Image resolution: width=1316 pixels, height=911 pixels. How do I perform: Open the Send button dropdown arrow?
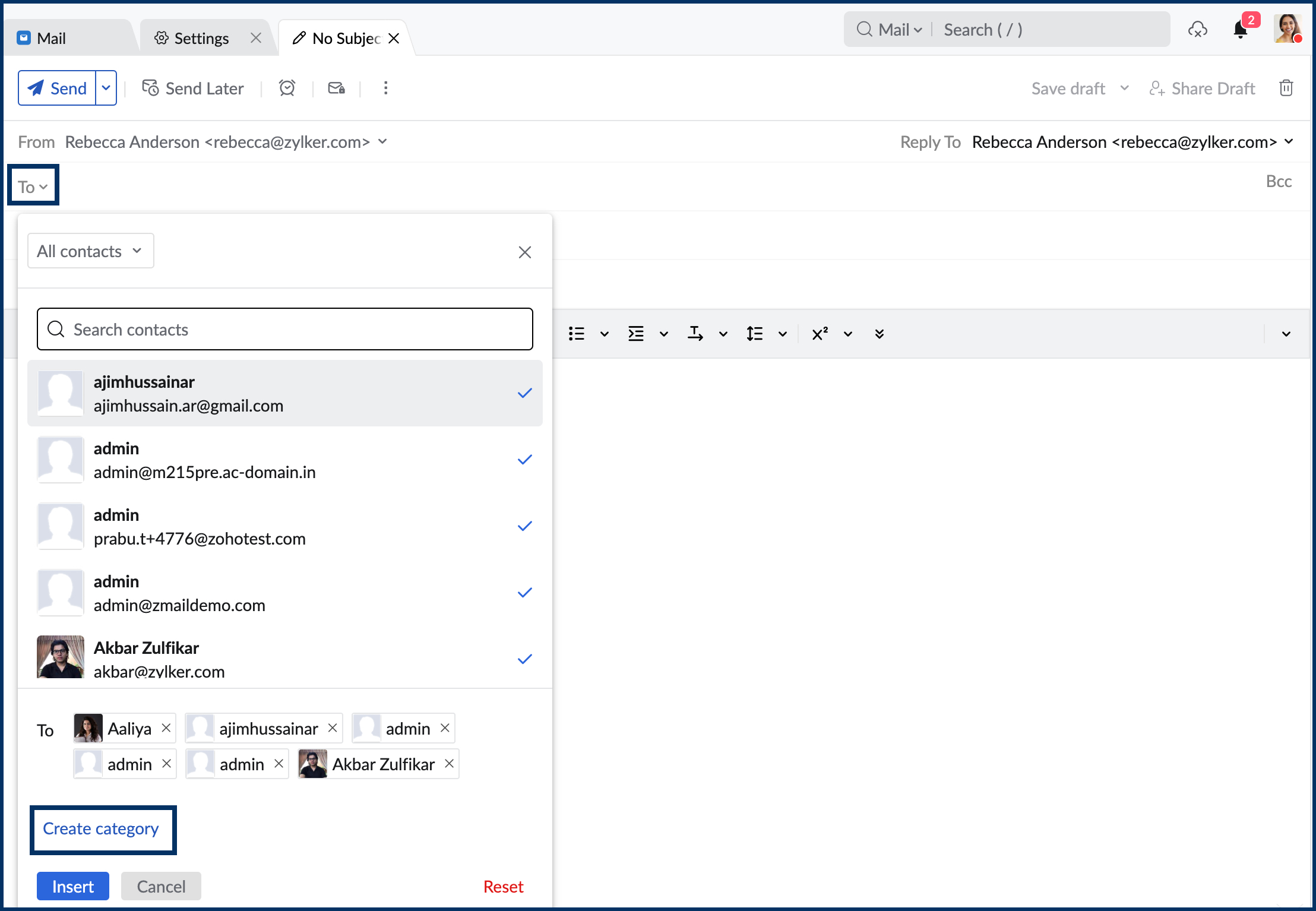106,88
